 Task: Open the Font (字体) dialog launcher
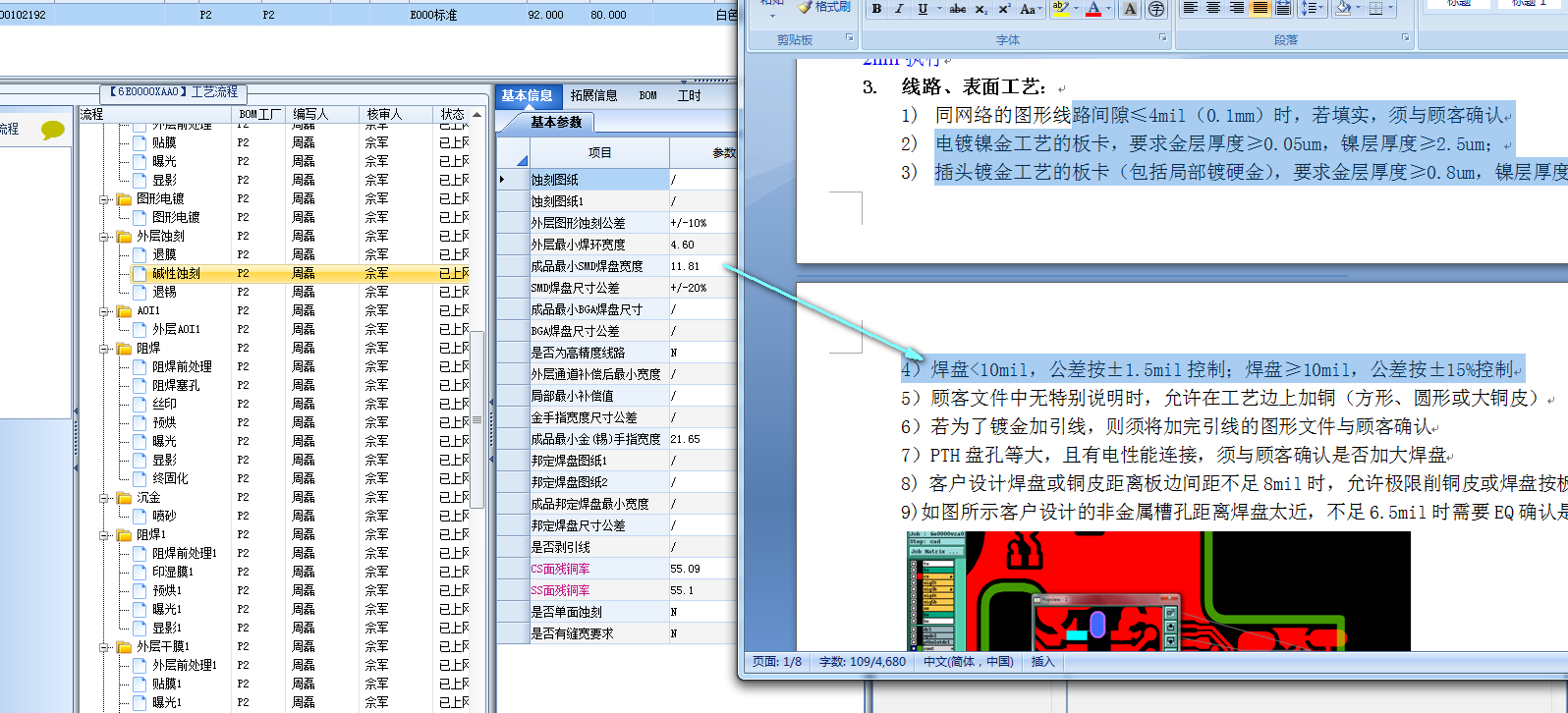(x=1163, y=38)
